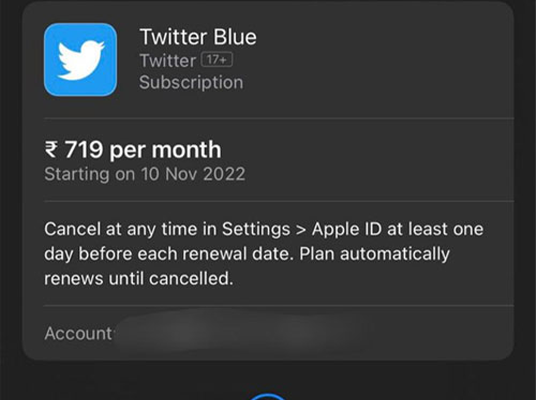The image size is (536, 400).
Task: Tap the Twitter bird app icon
Action: (x=80, y=59)
